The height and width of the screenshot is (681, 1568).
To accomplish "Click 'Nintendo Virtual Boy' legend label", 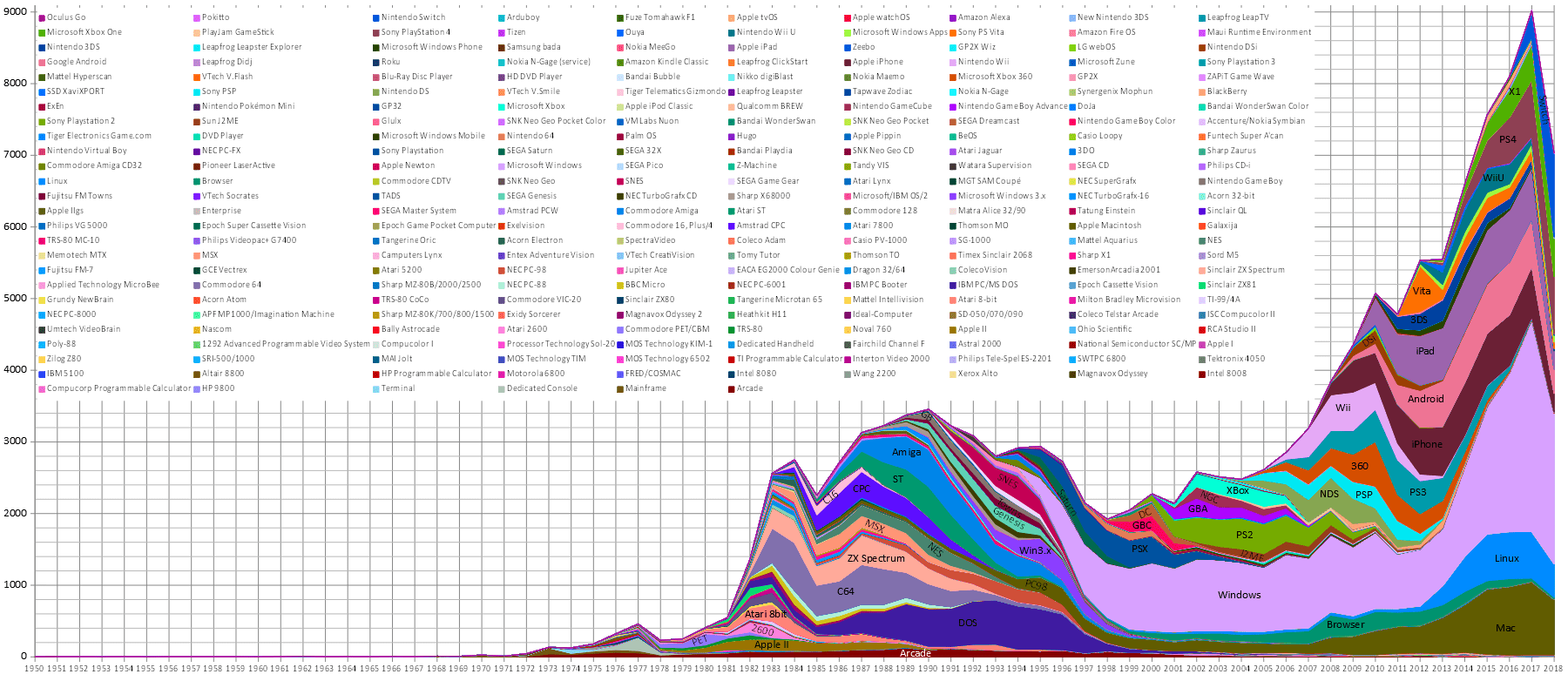I will [x=87, y=151].
